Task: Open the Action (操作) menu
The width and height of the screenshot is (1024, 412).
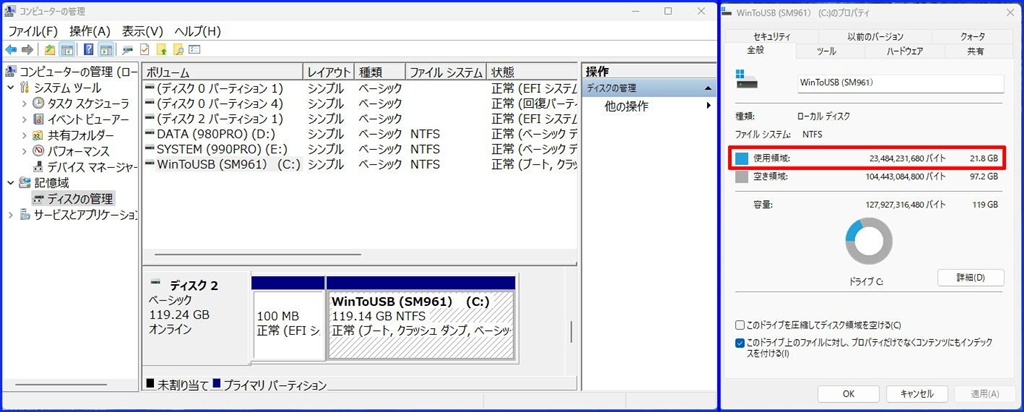Action: pyautogui.click(x=89, y=31)
